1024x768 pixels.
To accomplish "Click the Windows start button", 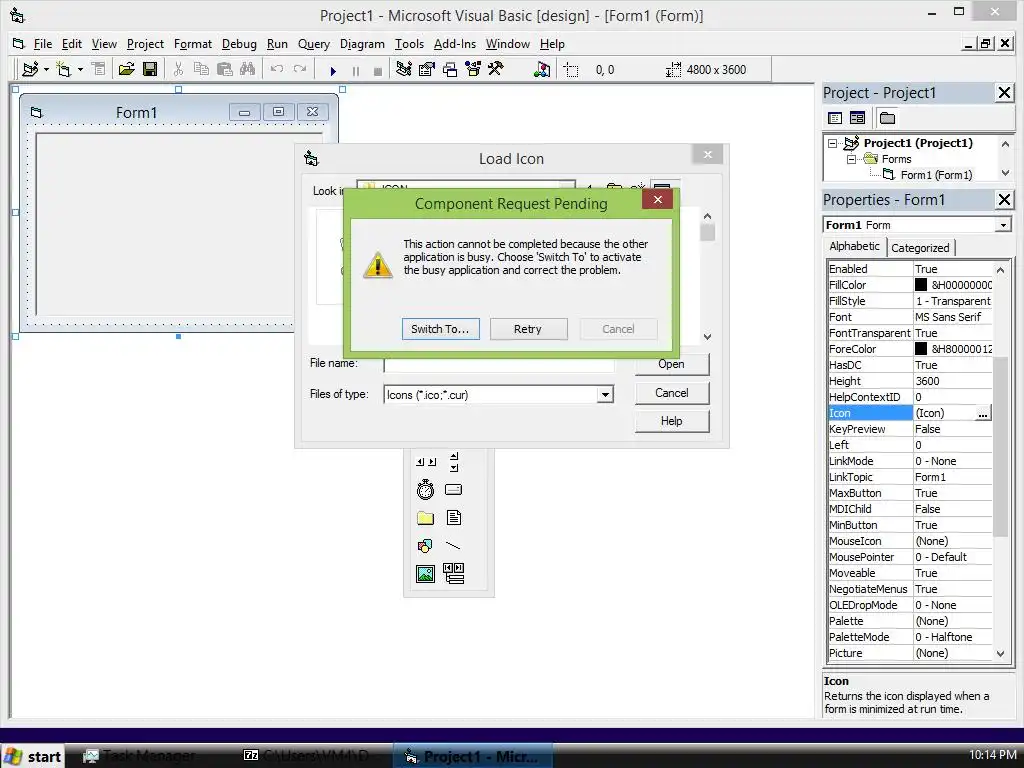I will coord(33,756).
